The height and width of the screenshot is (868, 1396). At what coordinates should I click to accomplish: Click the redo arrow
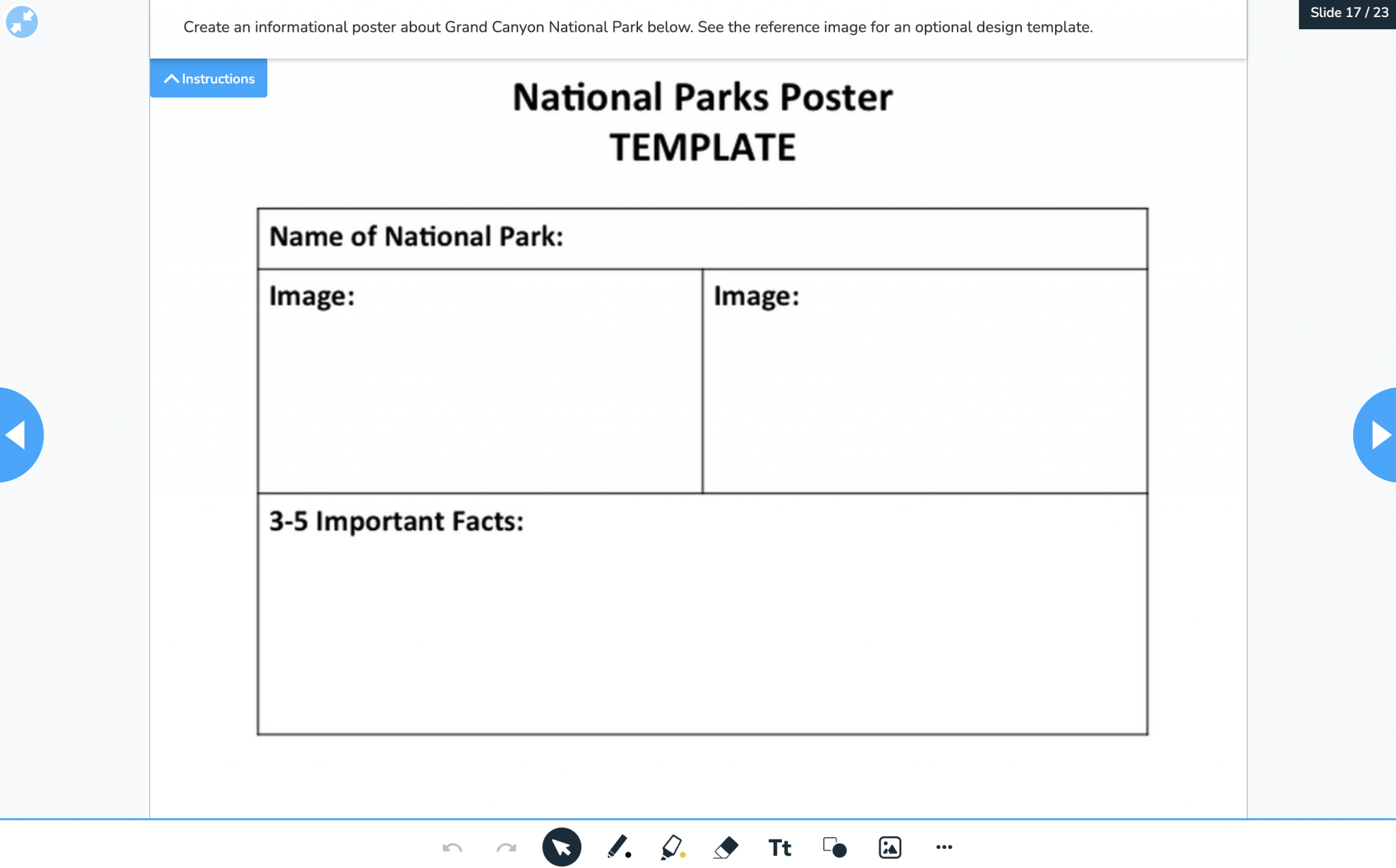coord(505,848)
